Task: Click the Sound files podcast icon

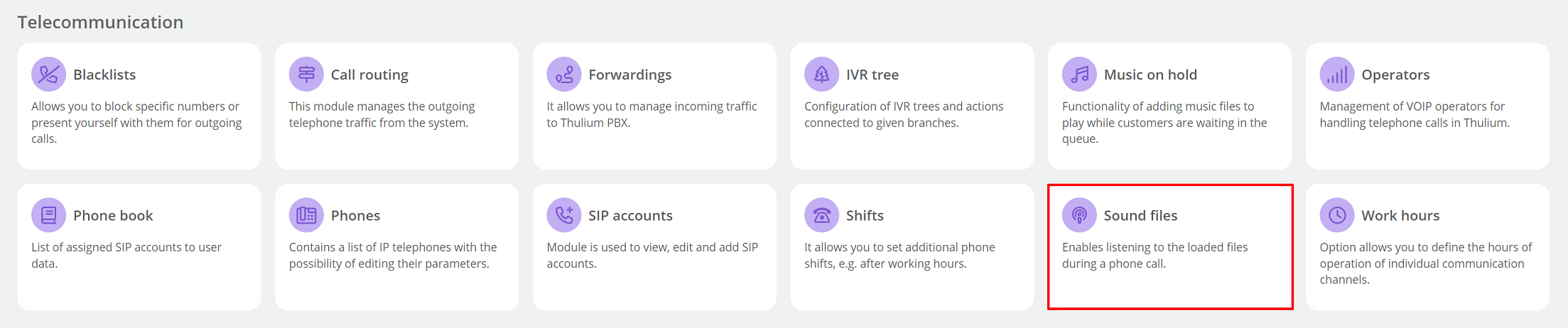Action: [1079, 215]
